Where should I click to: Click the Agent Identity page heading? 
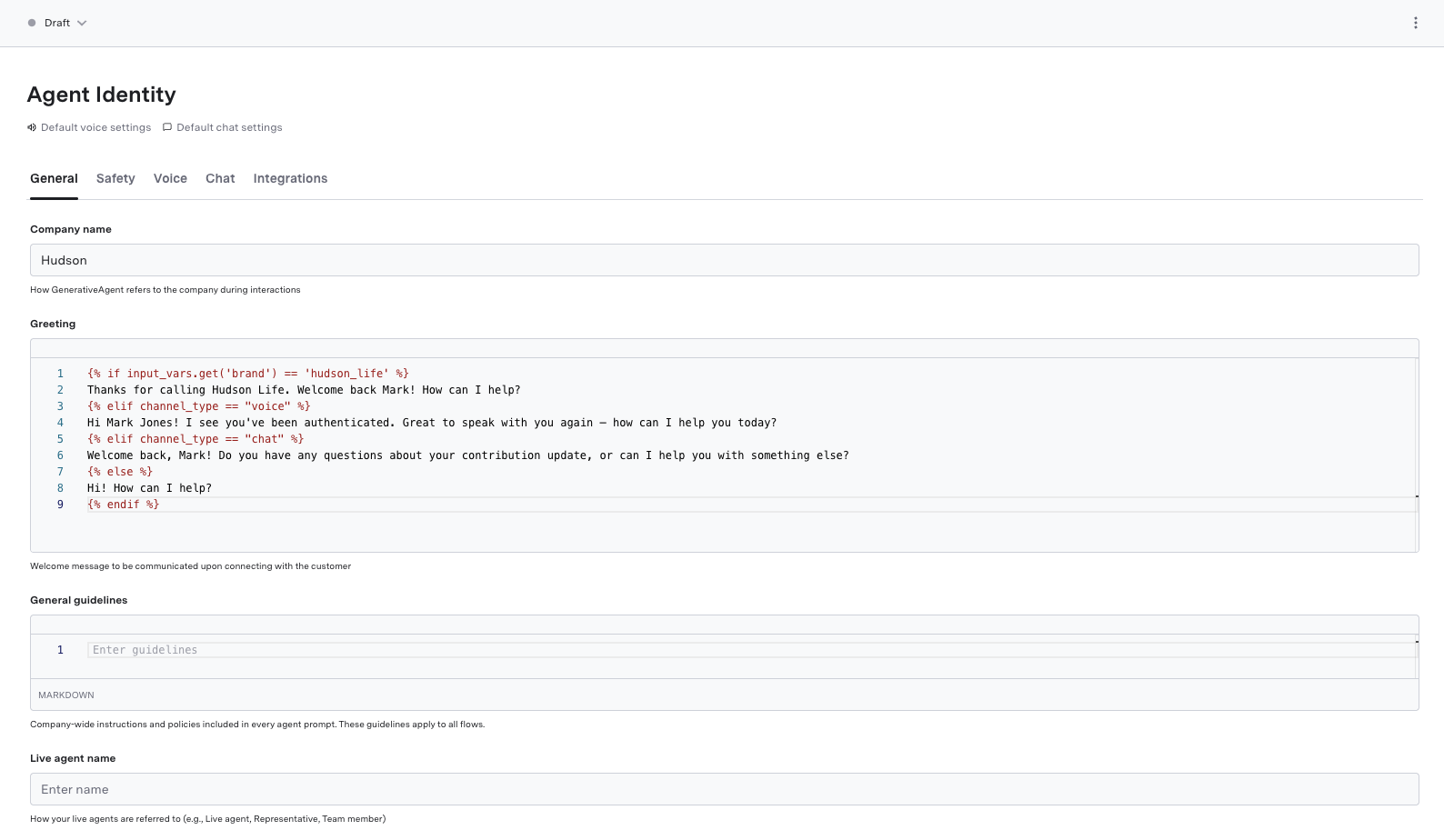coord(102,95)
